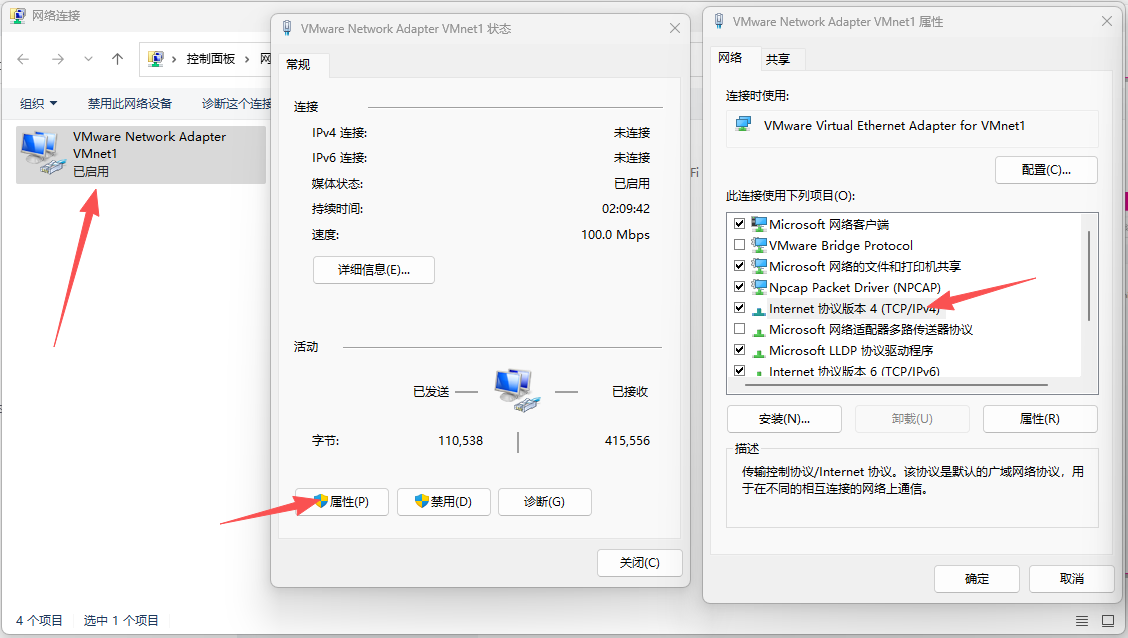Click the shield icon on 禁用(D) button
1128x638 pixels.
coord(422,501)
